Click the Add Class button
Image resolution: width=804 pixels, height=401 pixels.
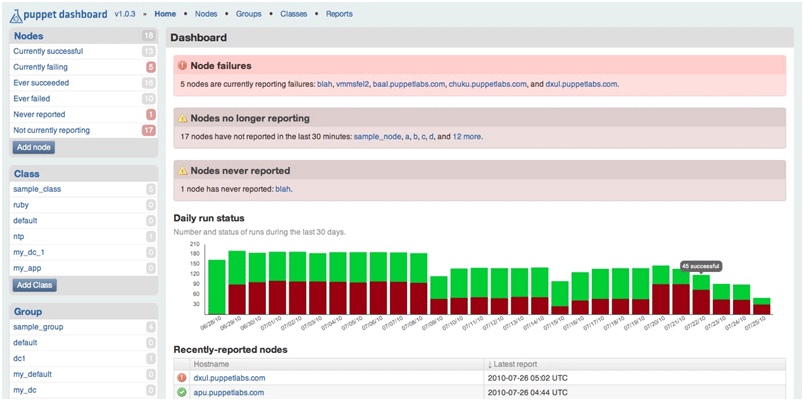35,285
